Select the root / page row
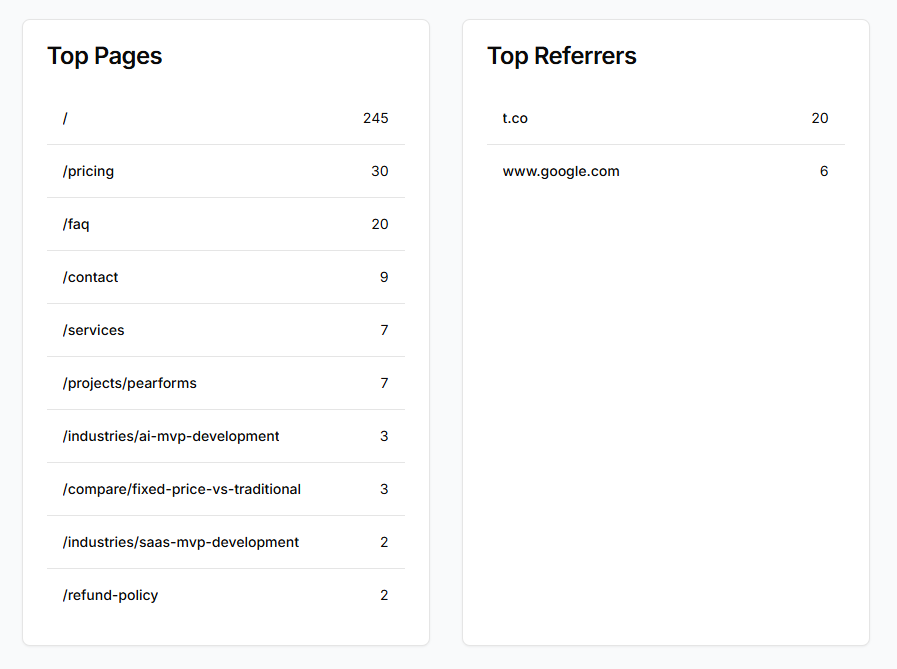The height and width of the screenshot is (669, 897). coord(65,118)
